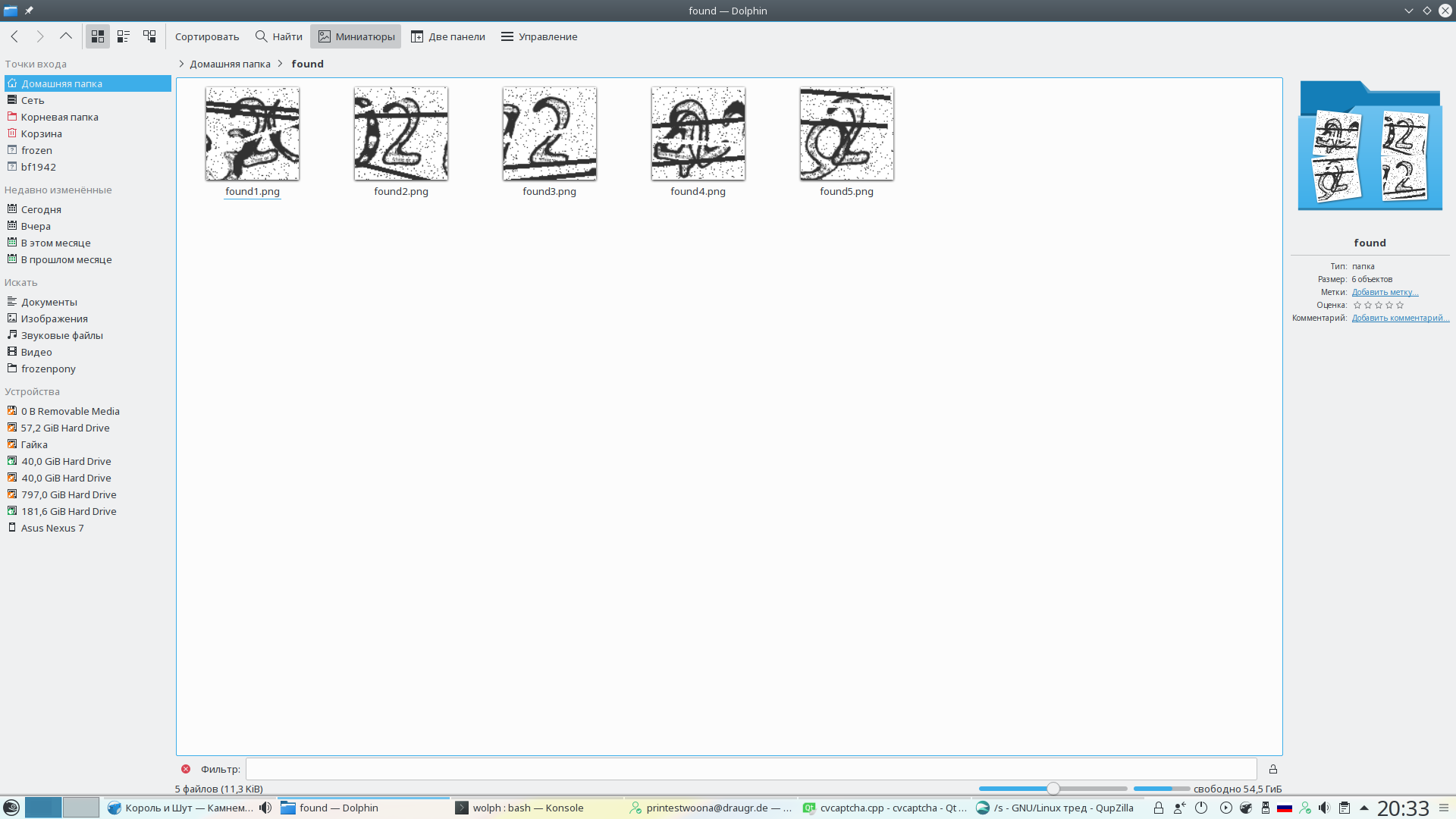Search for Звуковые файлы

coord(88,335)
